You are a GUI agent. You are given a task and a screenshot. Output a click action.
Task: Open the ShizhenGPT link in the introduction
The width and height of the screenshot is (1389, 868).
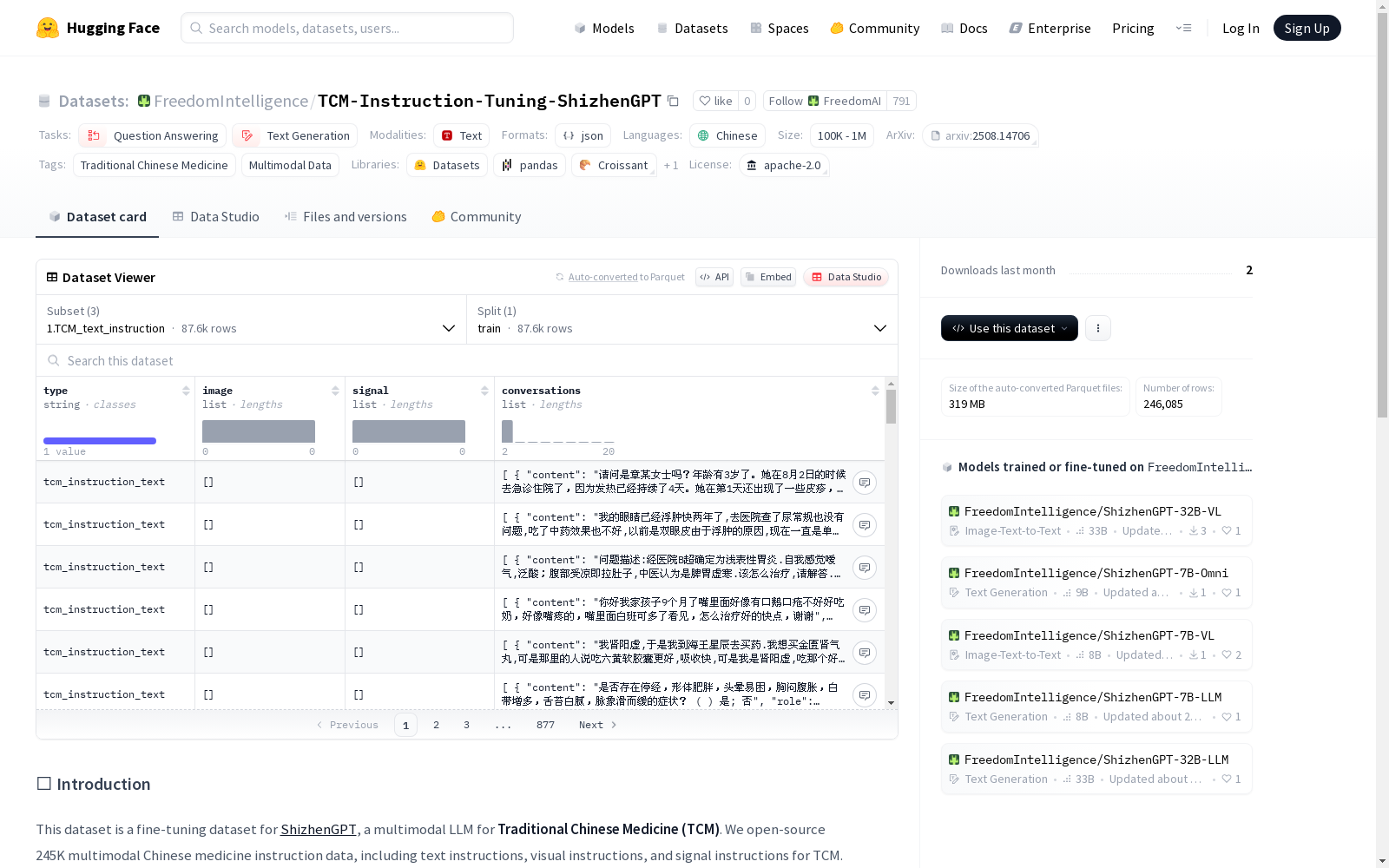319,830
